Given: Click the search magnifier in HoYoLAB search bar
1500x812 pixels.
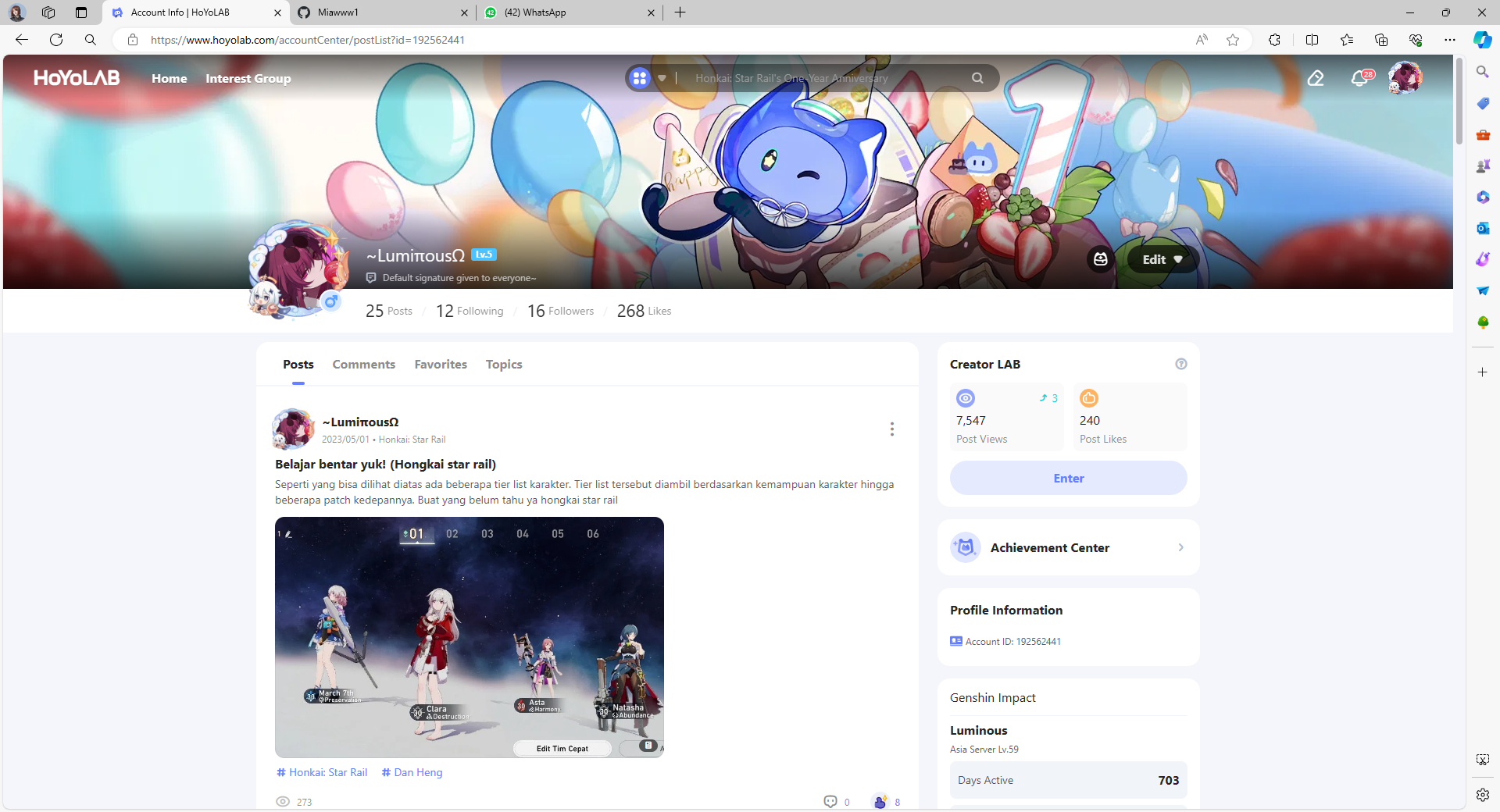Looking at the screenshot, I should coord(977,78).
